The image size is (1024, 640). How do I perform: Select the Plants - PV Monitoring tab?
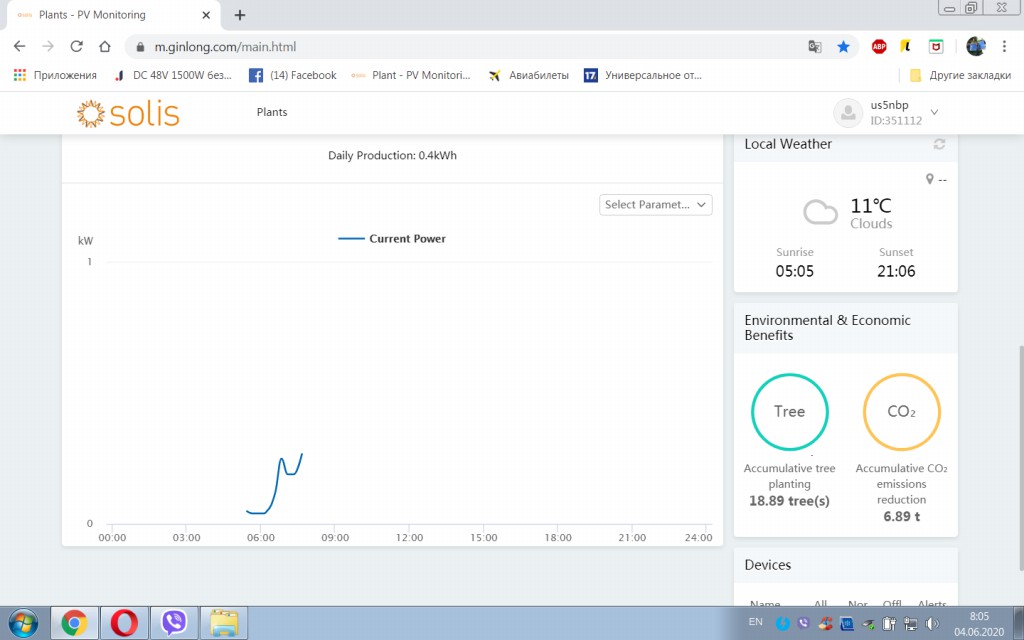coord(110,15)
